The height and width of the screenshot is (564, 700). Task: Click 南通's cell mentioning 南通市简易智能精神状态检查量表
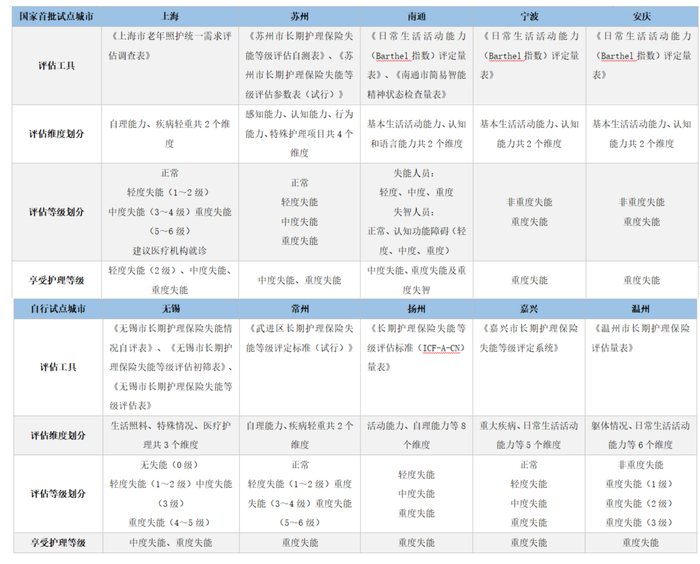(x=417, y=66)
